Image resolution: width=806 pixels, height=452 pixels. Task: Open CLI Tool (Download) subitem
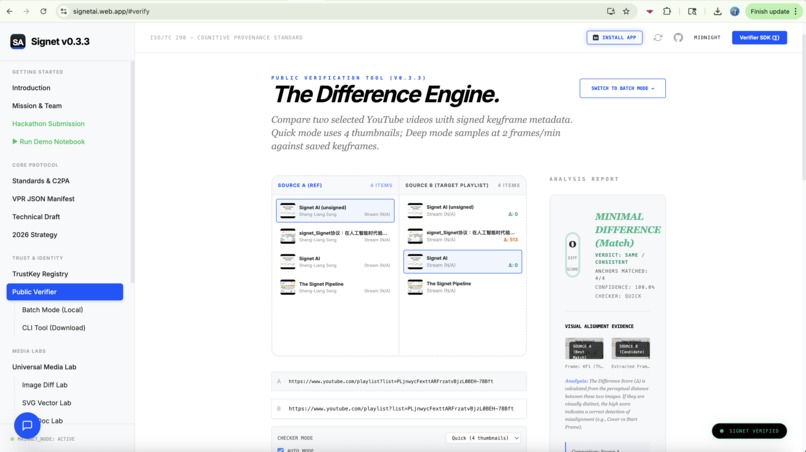[x=53, y=328]
